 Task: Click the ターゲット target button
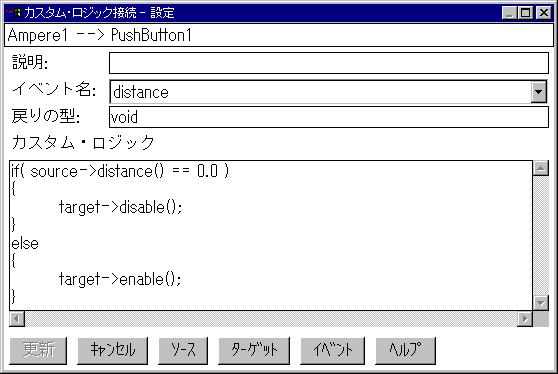(254, 351)
